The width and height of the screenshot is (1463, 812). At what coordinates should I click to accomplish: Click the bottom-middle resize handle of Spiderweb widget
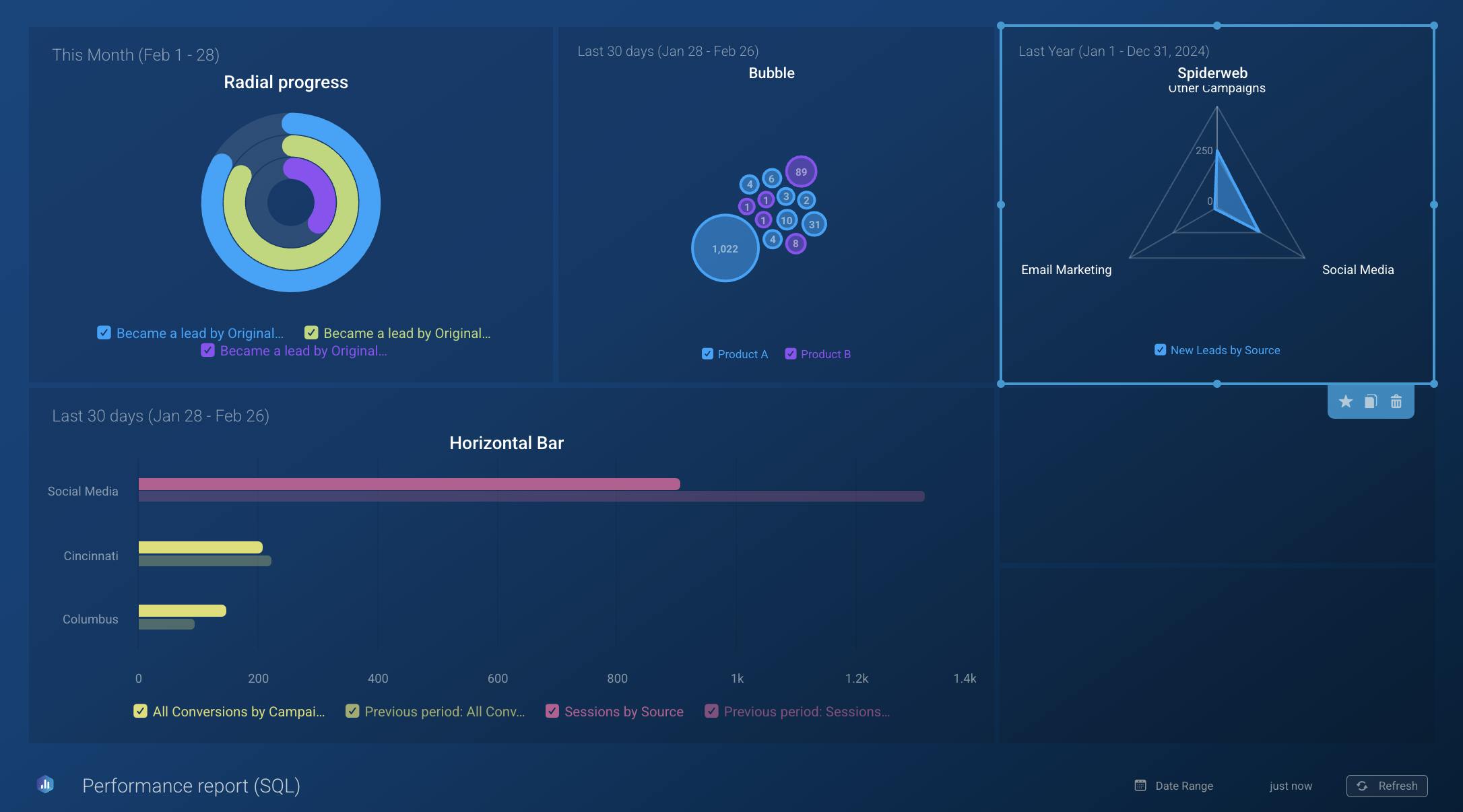1217,384
